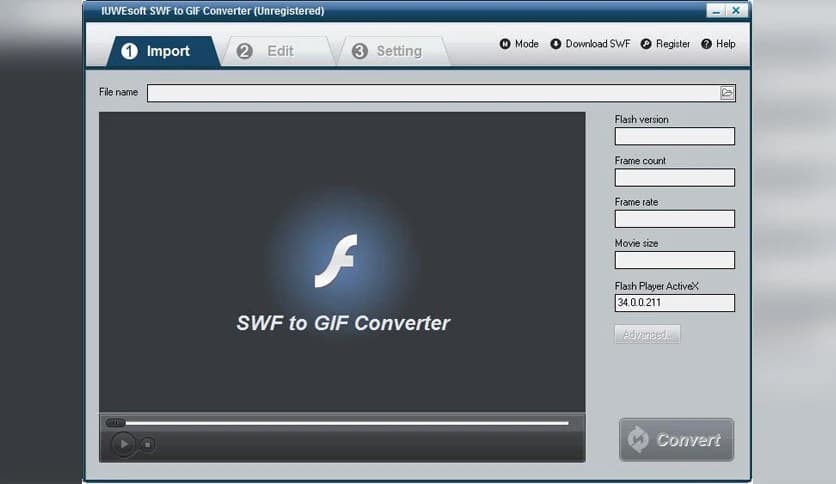This screenshot has height=484, width=836.
Task: Open Download SWF option
Action: [590, 44]
